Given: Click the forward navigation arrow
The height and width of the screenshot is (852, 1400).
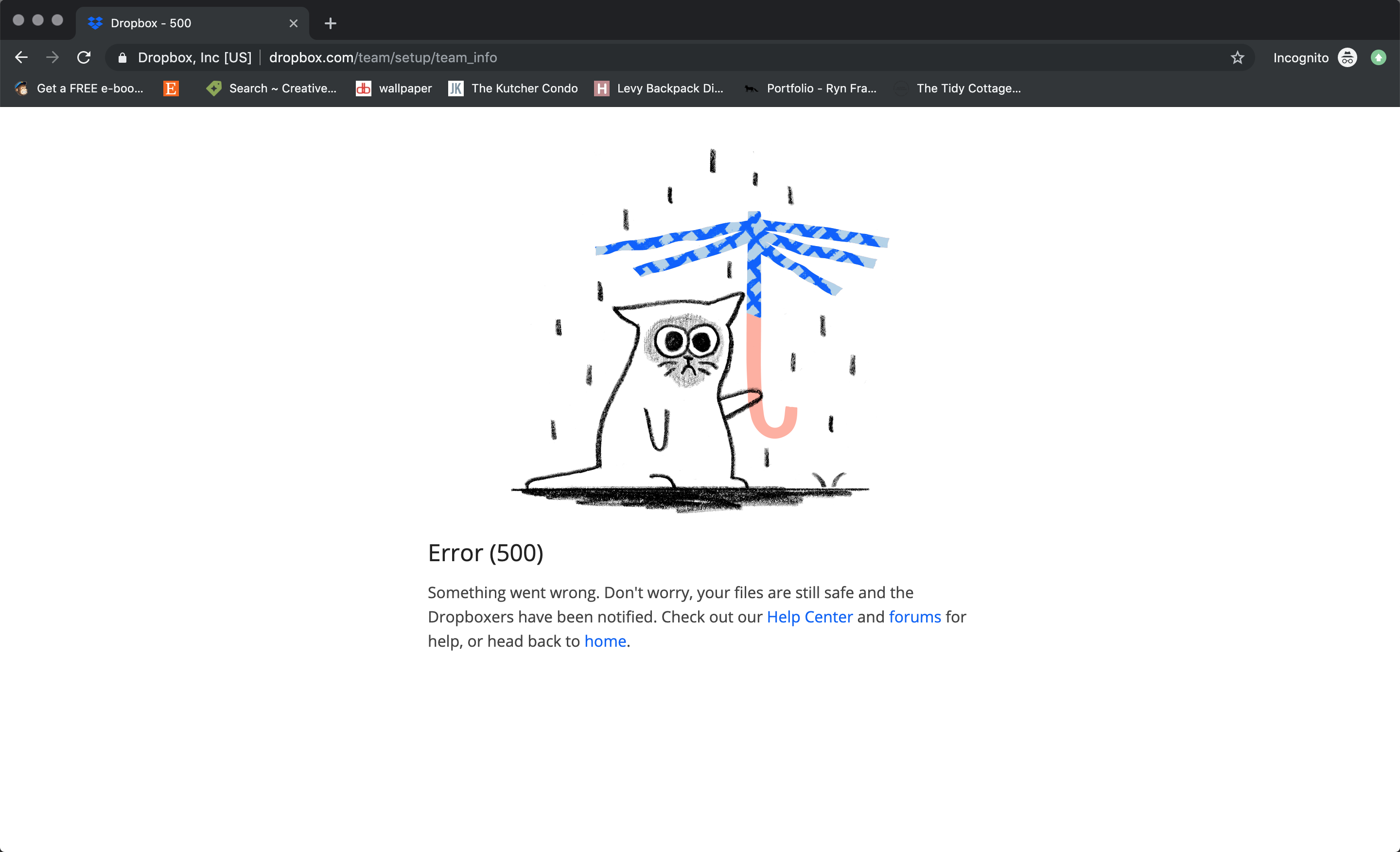Looking at the screenshot, I should point(50,57).
